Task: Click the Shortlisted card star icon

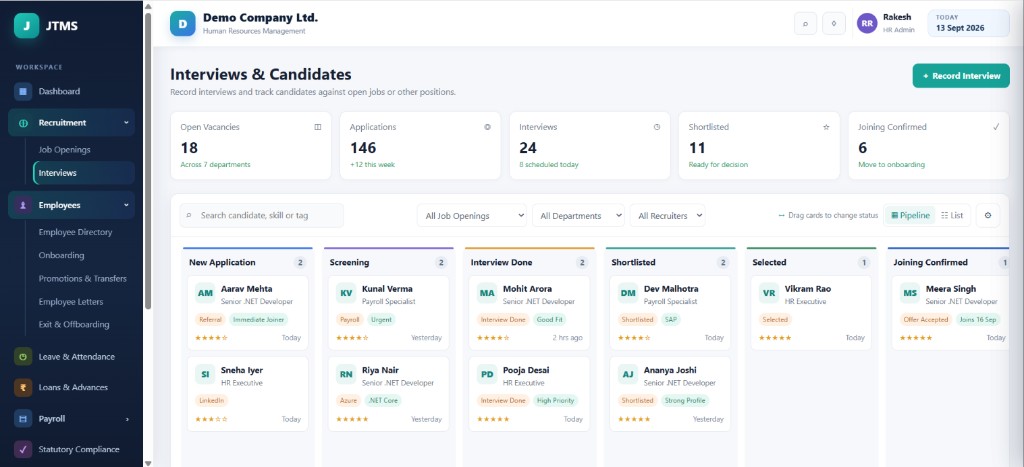Action: click(x=826, y=127)
